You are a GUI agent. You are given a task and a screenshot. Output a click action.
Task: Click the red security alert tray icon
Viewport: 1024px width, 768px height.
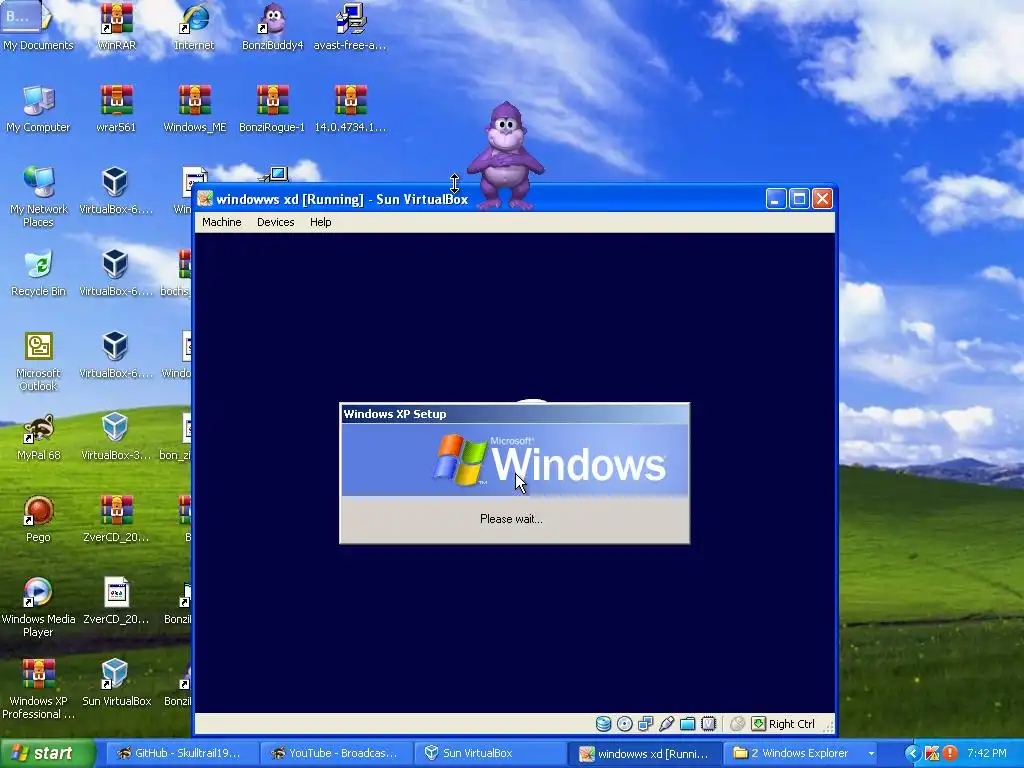click(x=949, y=754)
